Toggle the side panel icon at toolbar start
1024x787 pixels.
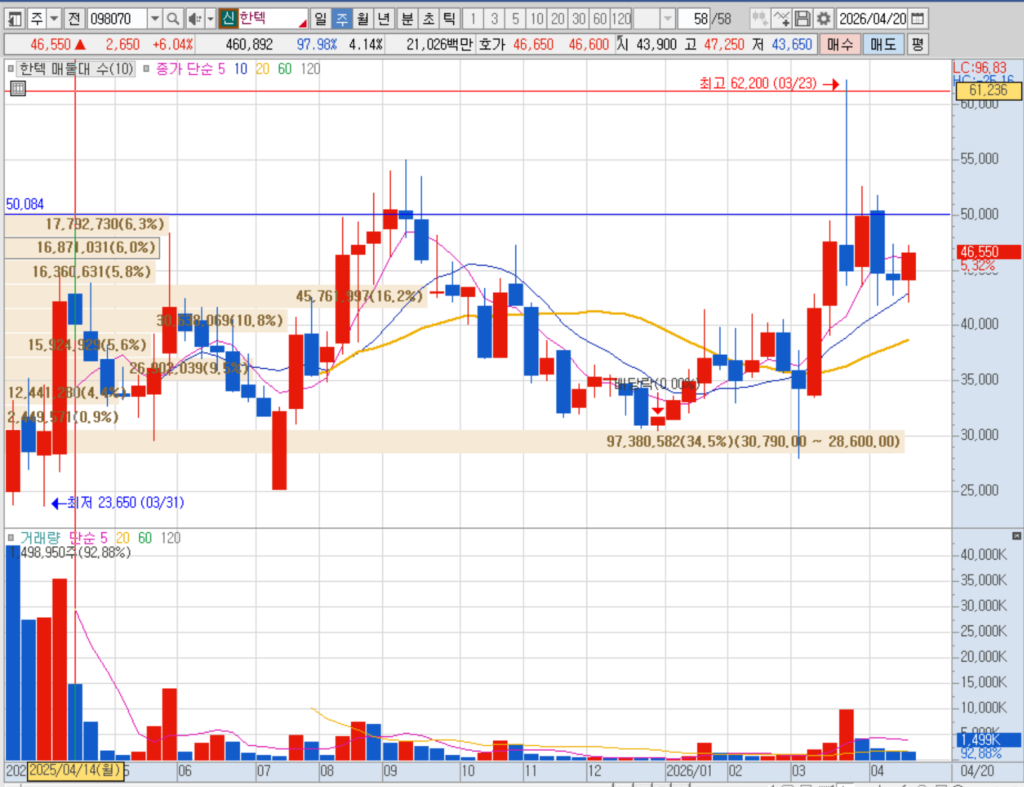pyautogui.click(x=14, y=18)
